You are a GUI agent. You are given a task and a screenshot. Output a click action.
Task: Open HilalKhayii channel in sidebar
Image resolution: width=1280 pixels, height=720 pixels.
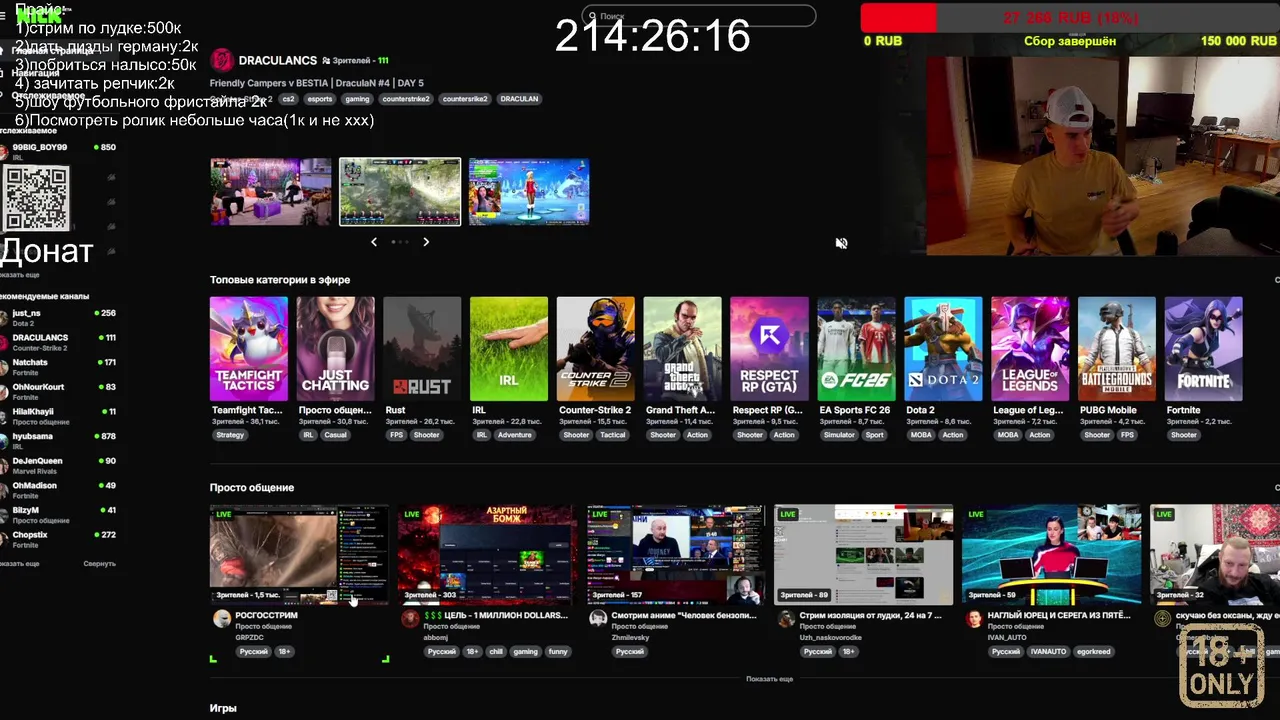58,416
